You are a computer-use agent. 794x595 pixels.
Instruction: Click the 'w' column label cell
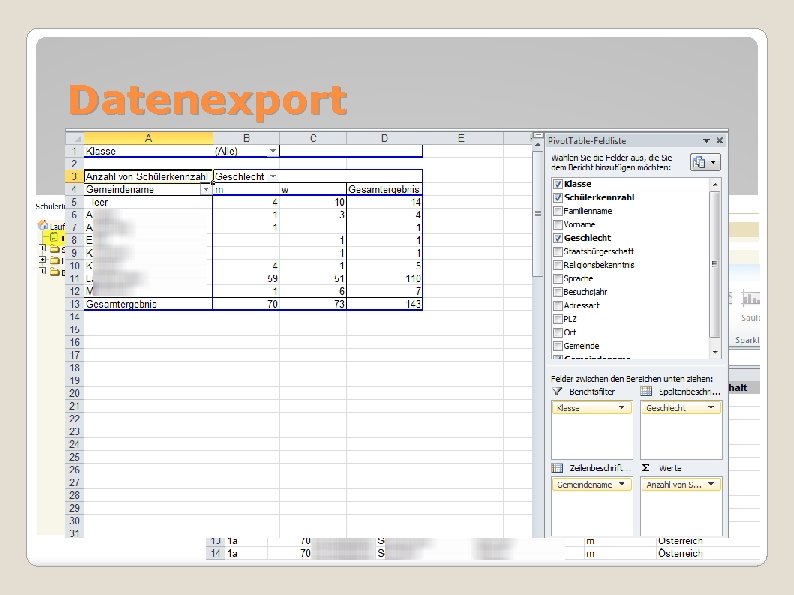[x=313, y=189]
